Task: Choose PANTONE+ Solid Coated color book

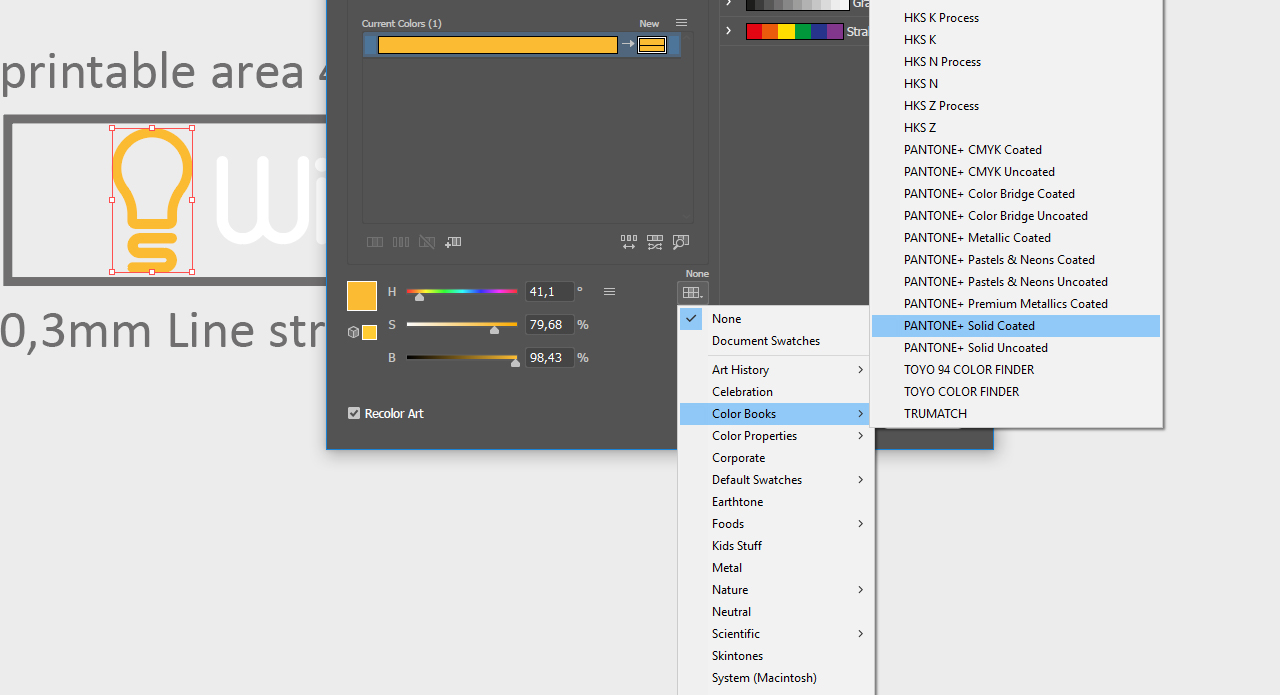Action: click(969, 326)
